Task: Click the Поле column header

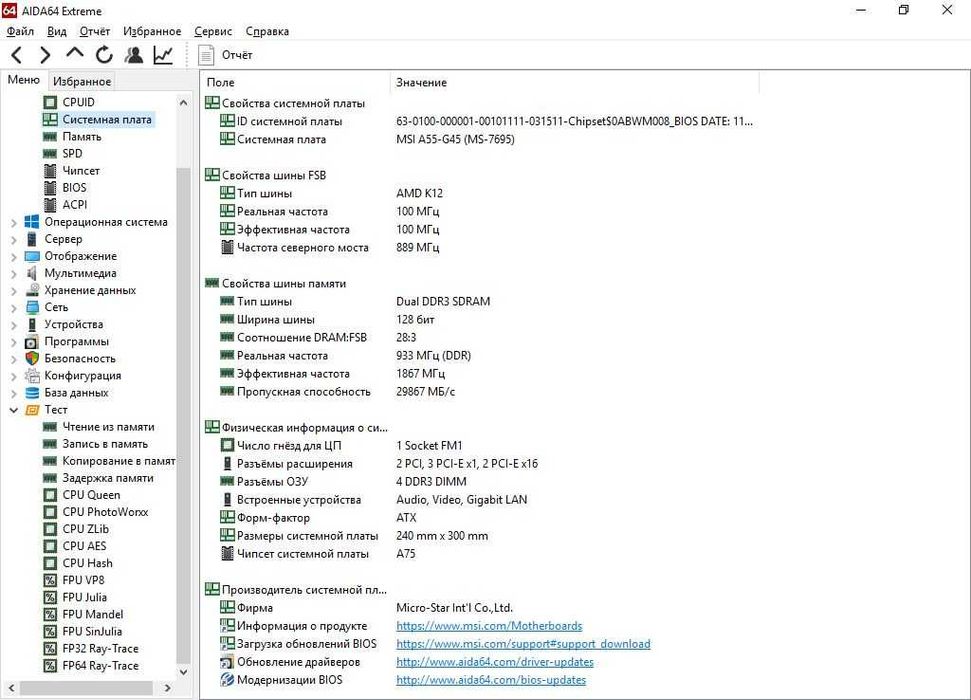Action: click(296, 82)
